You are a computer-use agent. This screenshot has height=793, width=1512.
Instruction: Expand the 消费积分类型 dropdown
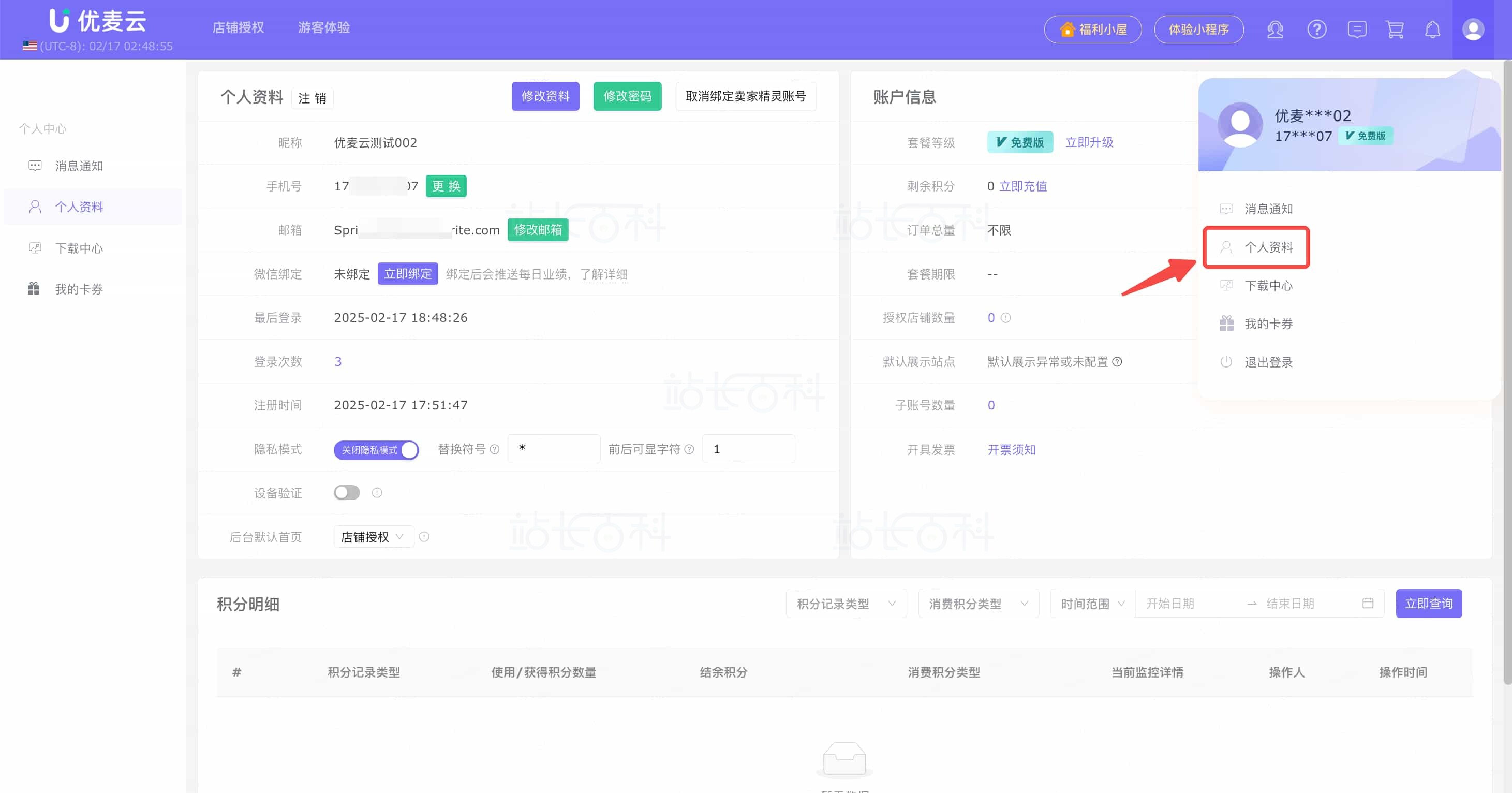click(978, 603)
